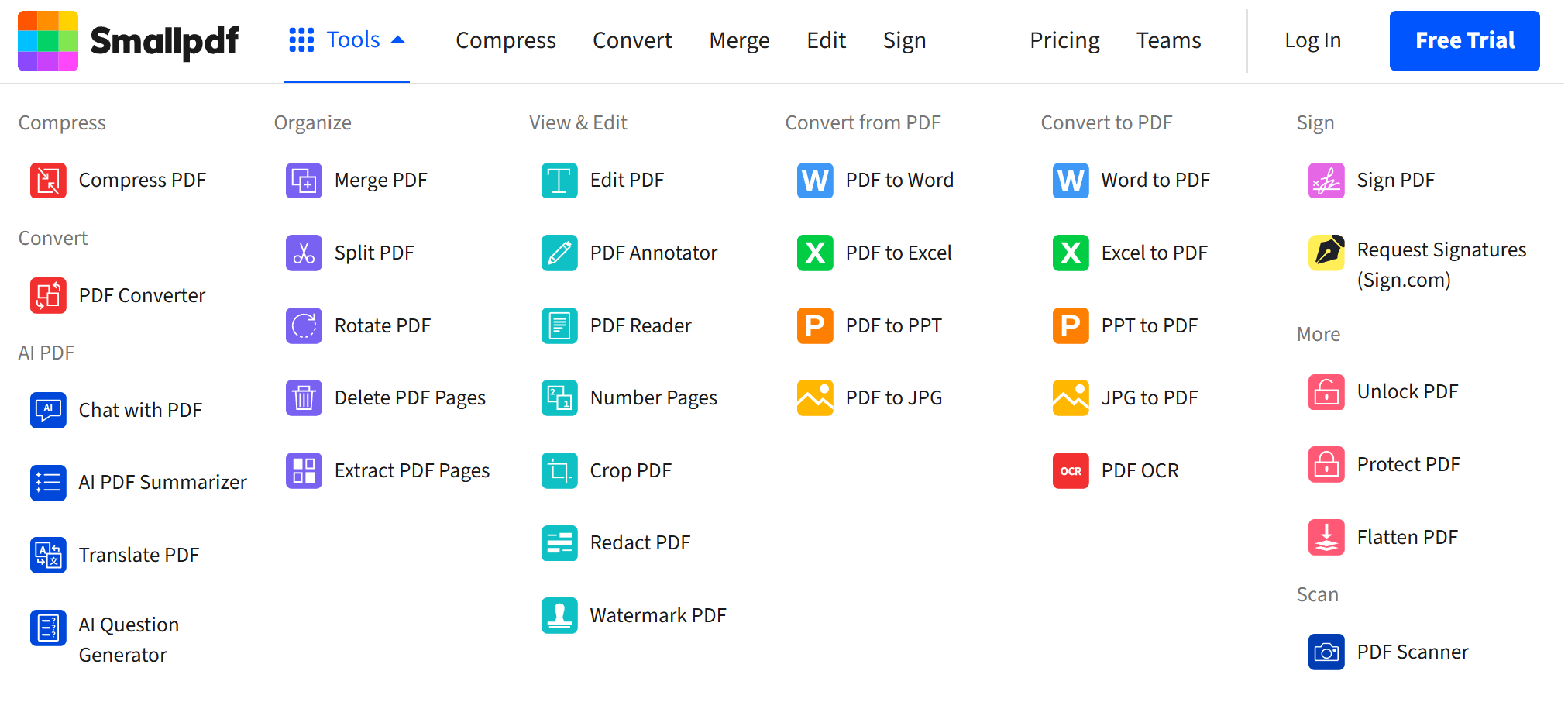Open the Translate PDF tool
Screen dimensions: 1568x702
tap(139, 555)
